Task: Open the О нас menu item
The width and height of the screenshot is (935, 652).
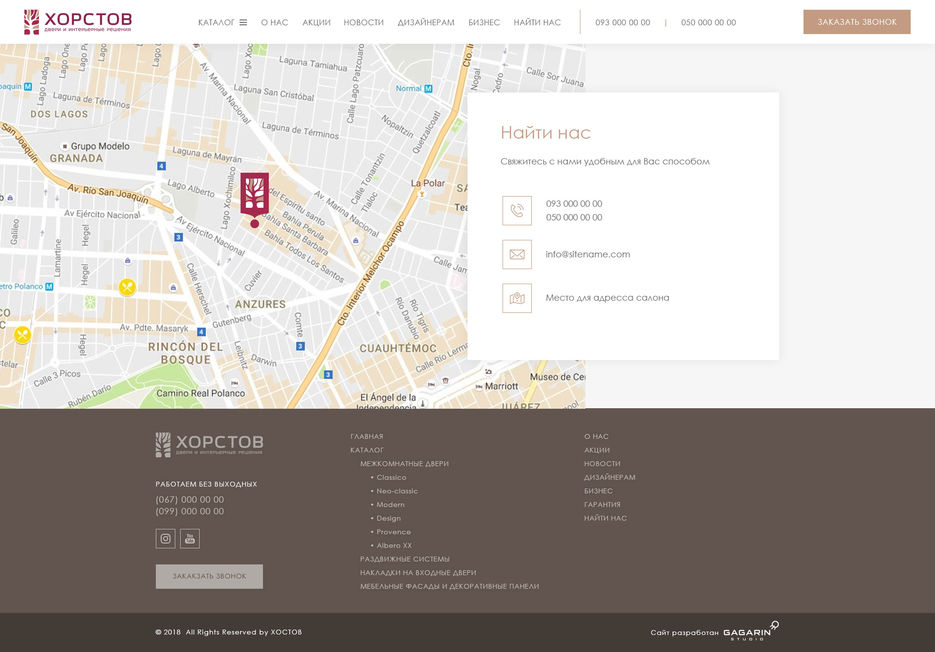Action: tap(274, 22)
